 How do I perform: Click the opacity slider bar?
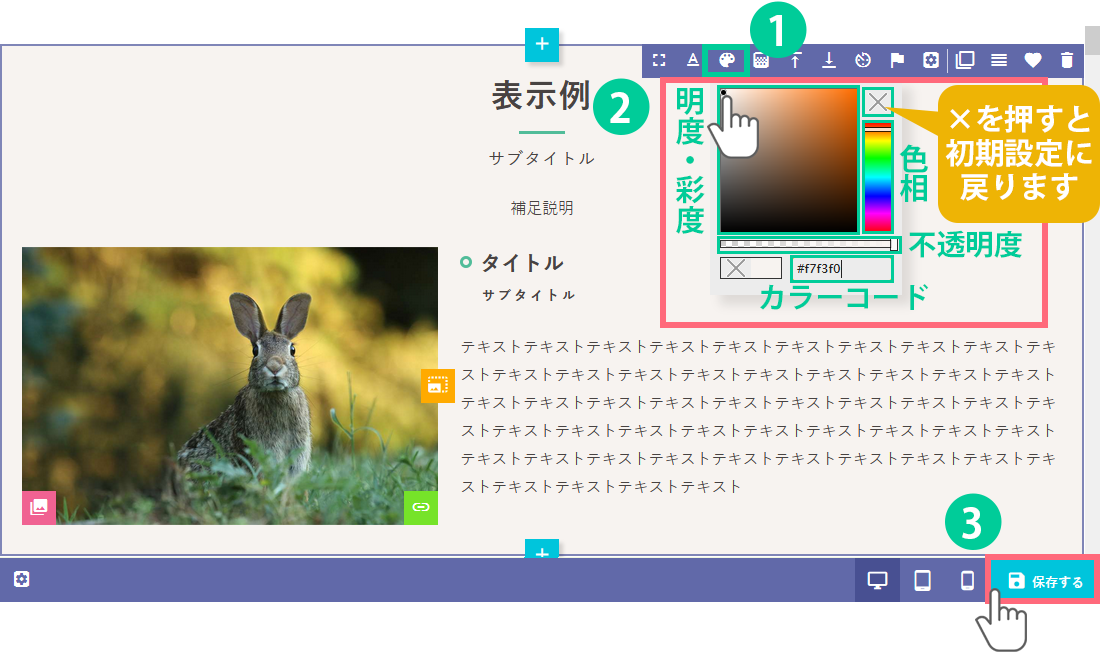tap(806, 244)
